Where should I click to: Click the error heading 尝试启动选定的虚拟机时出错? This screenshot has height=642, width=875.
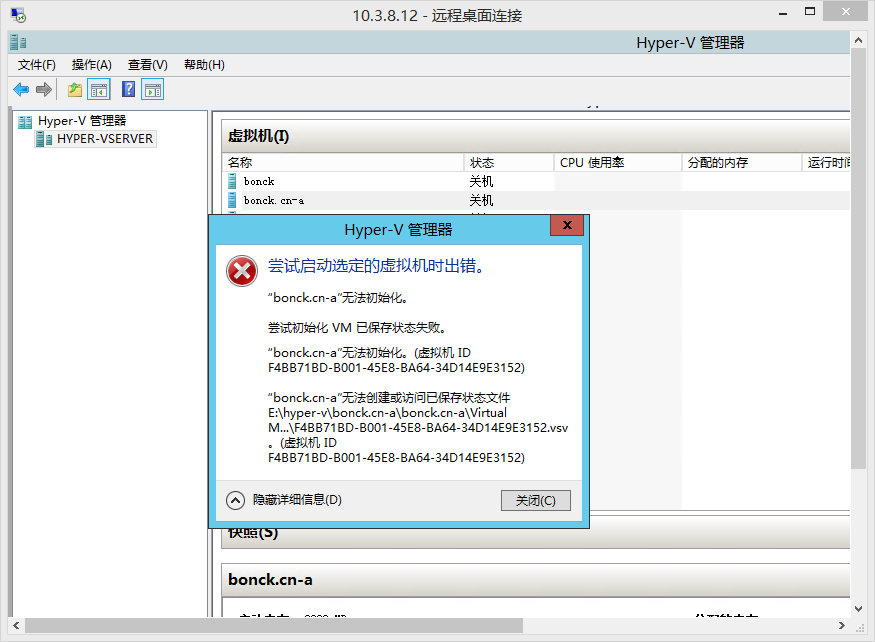376,266
